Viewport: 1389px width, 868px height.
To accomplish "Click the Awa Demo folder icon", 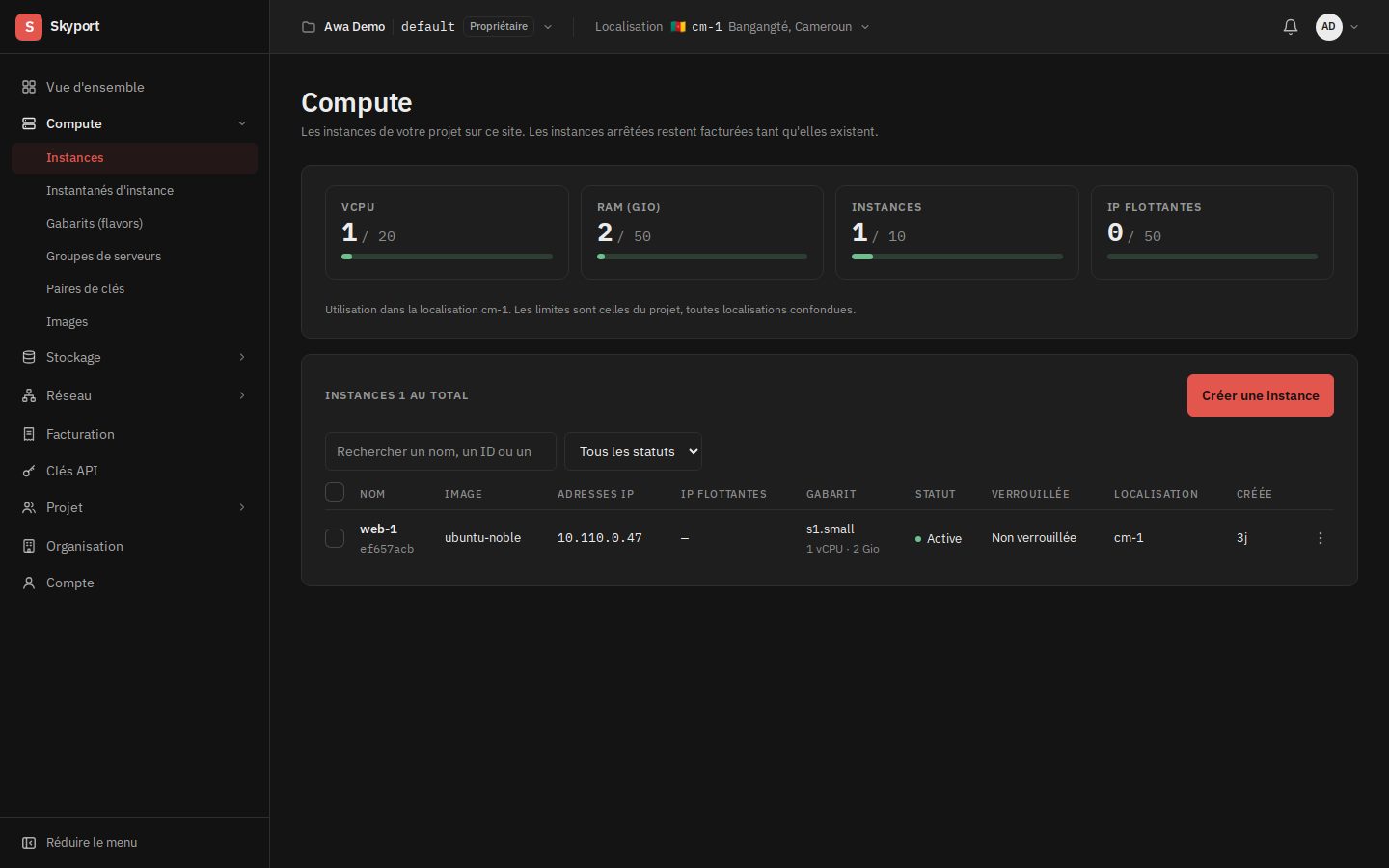I will (309, 27).
